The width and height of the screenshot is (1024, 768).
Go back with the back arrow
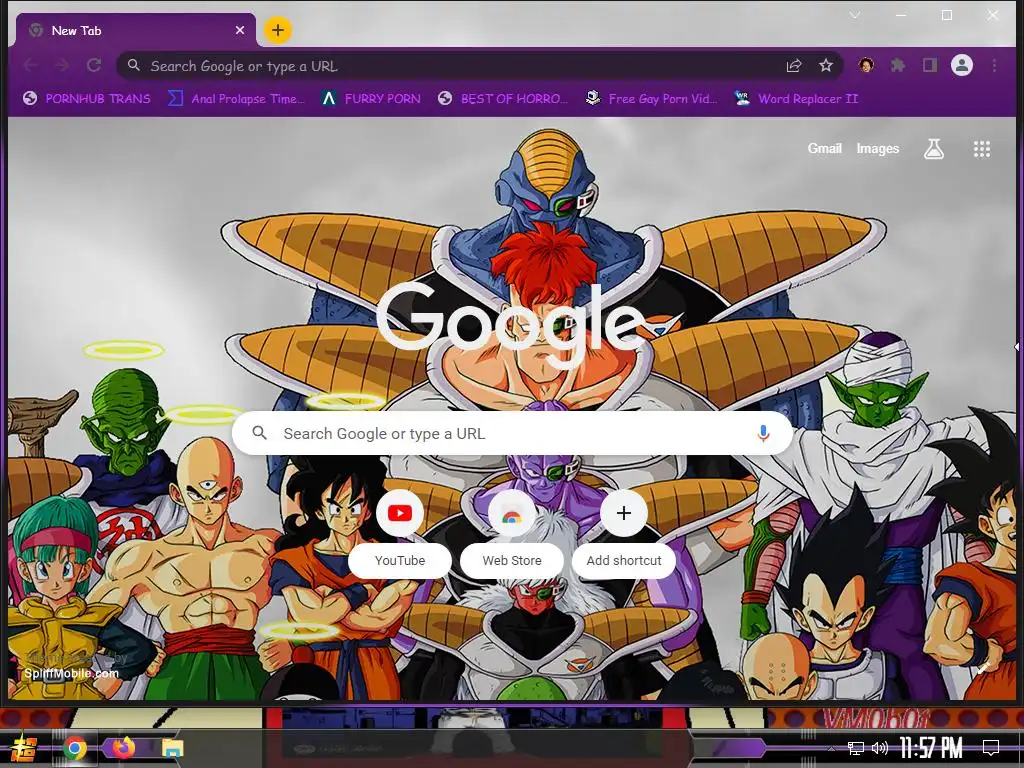tap(30, 65)
